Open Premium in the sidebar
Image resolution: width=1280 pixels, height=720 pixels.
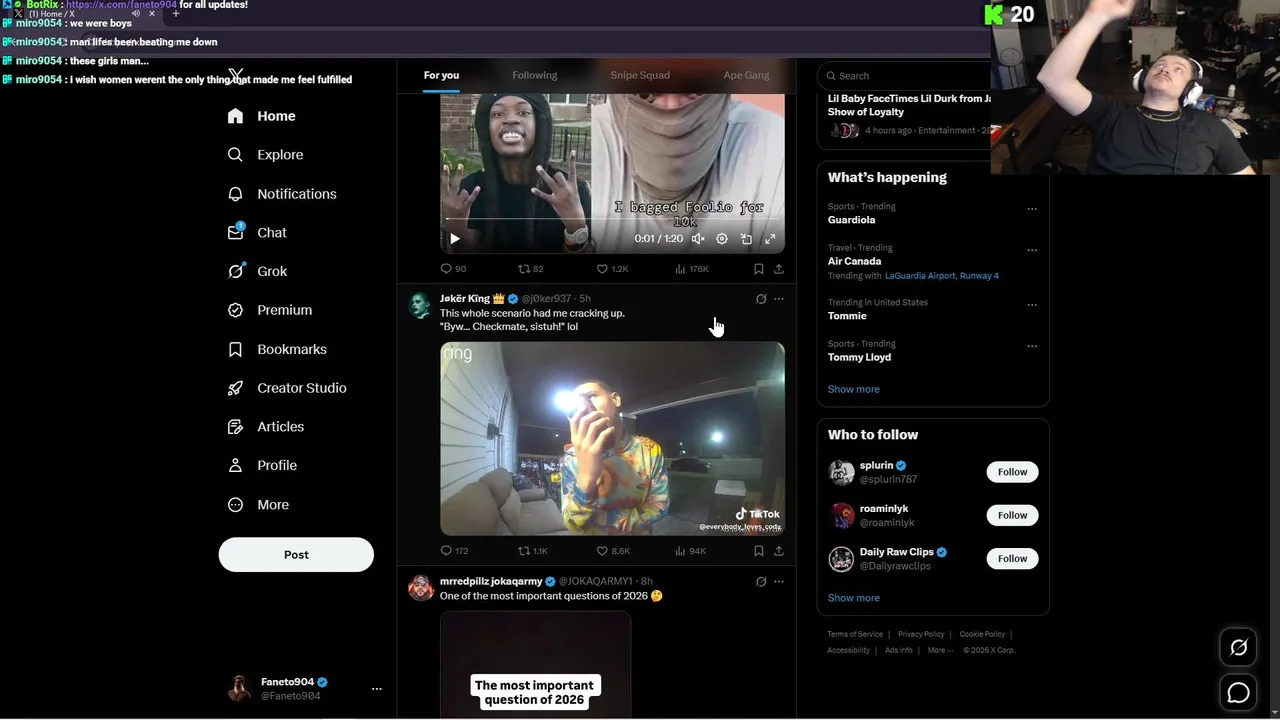[x=270, y=310]
